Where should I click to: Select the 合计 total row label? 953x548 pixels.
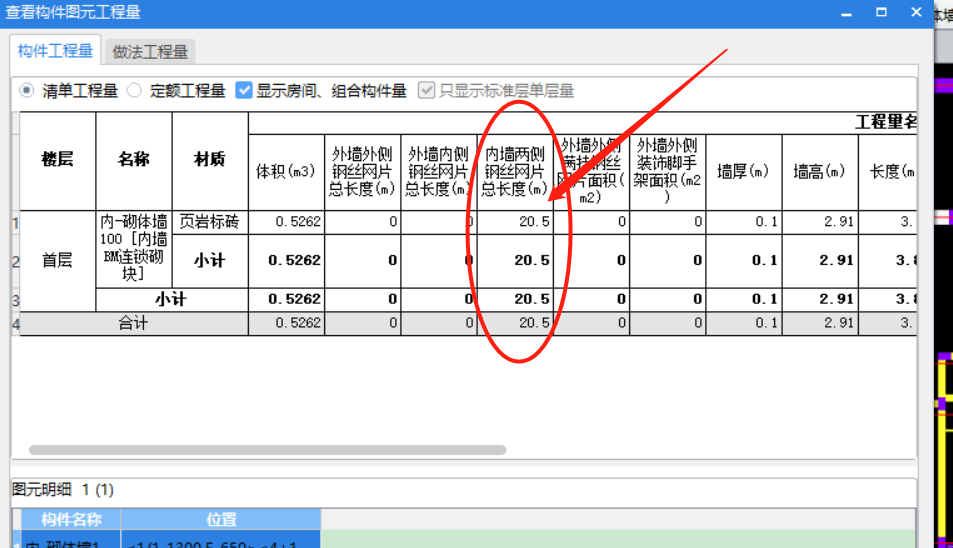[x=134, y=323]
